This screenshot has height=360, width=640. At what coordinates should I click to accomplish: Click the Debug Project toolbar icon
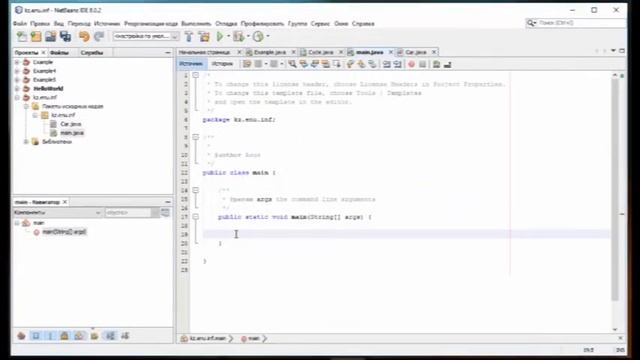pos(239,36)
